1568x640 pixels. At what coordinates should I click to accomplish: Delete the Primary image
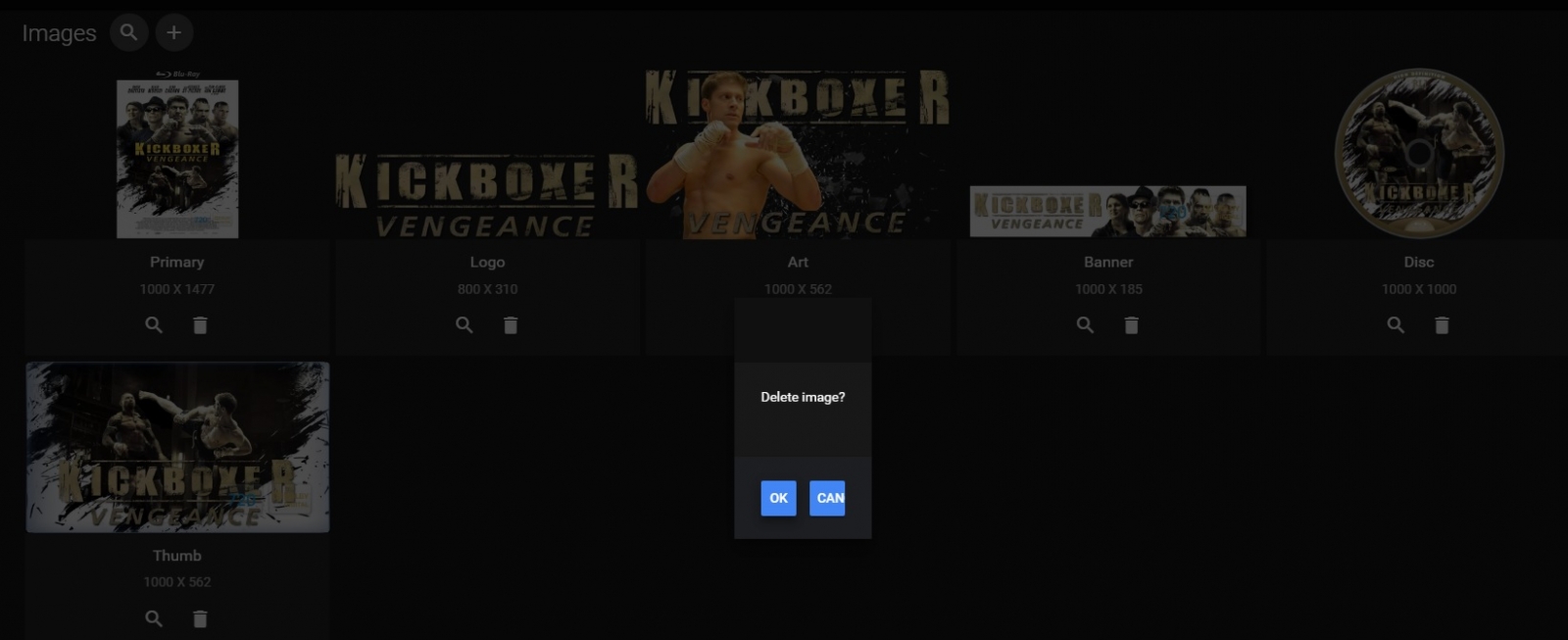[200, 324]
